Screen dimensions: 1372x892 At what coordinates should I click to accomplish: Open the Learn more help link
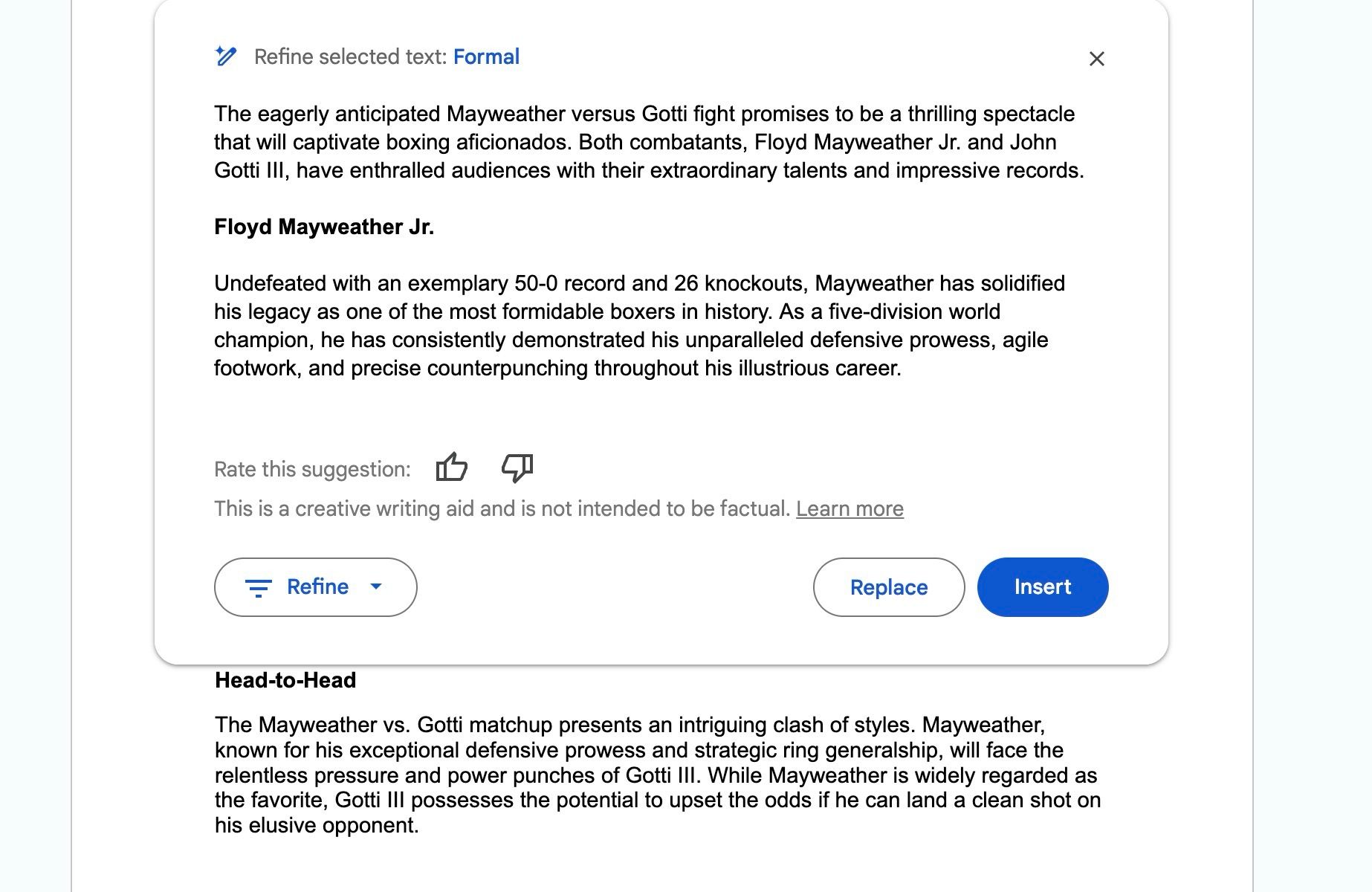850,508
